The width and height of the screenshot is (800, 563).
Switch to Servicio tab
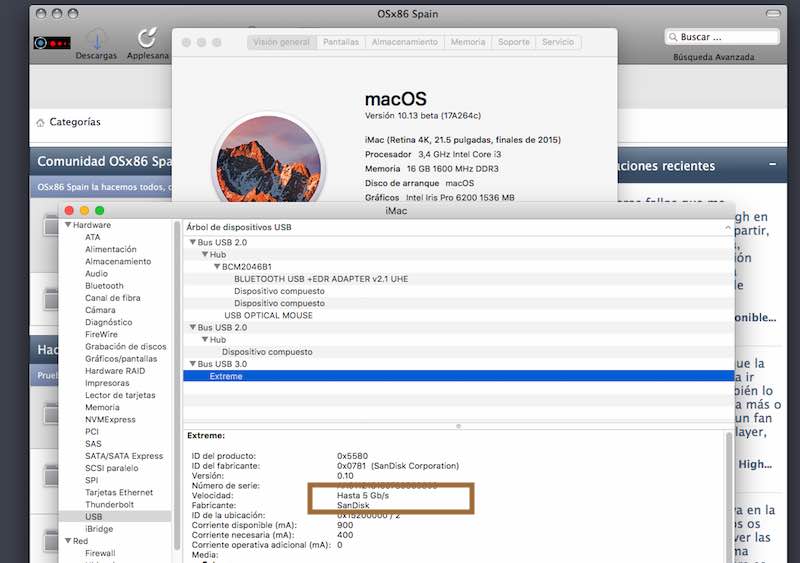point(558,42)
